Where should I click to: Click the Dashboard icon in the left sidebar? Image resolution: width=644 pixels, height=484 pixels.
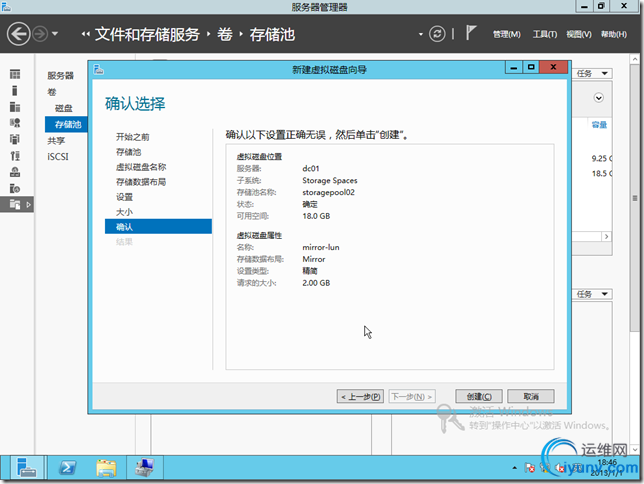(x=15, y=74)
